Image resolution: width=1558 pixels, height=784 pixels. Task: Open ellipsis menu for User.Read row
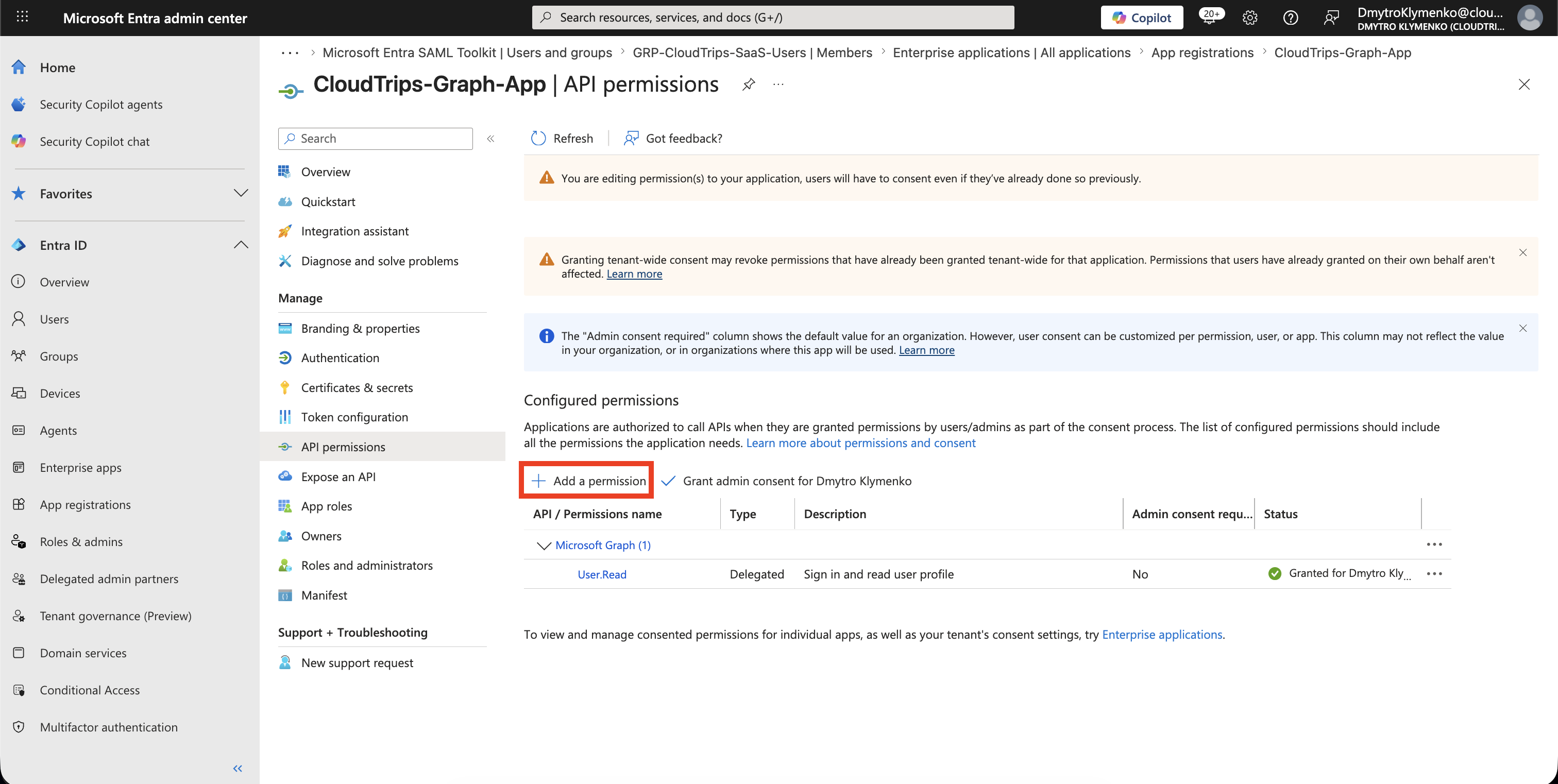(1434, 574)
